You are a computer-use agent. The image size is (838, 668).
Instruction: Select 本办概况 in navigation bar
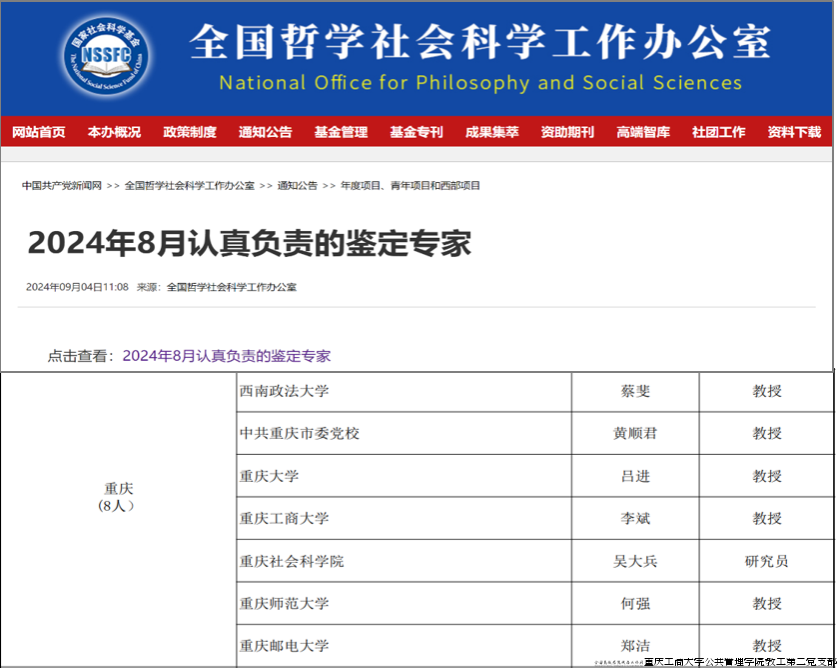click(114, 132)
